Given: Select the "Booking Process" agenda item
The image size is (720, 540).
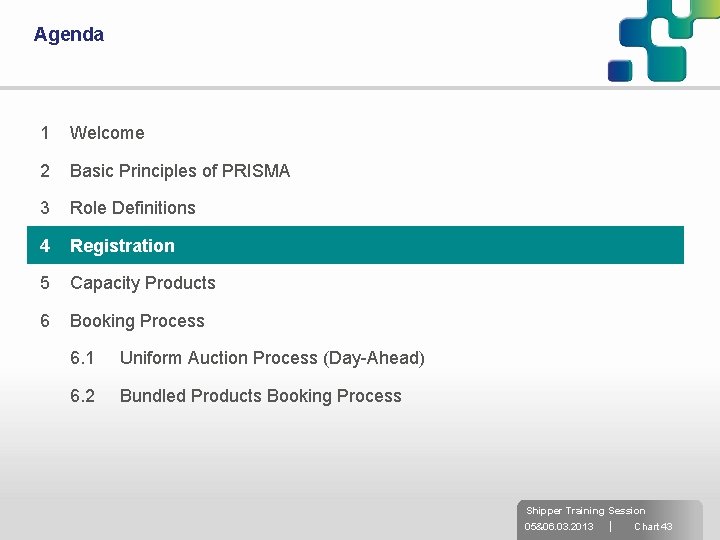Looking at the screenshot, I should 137,321.
